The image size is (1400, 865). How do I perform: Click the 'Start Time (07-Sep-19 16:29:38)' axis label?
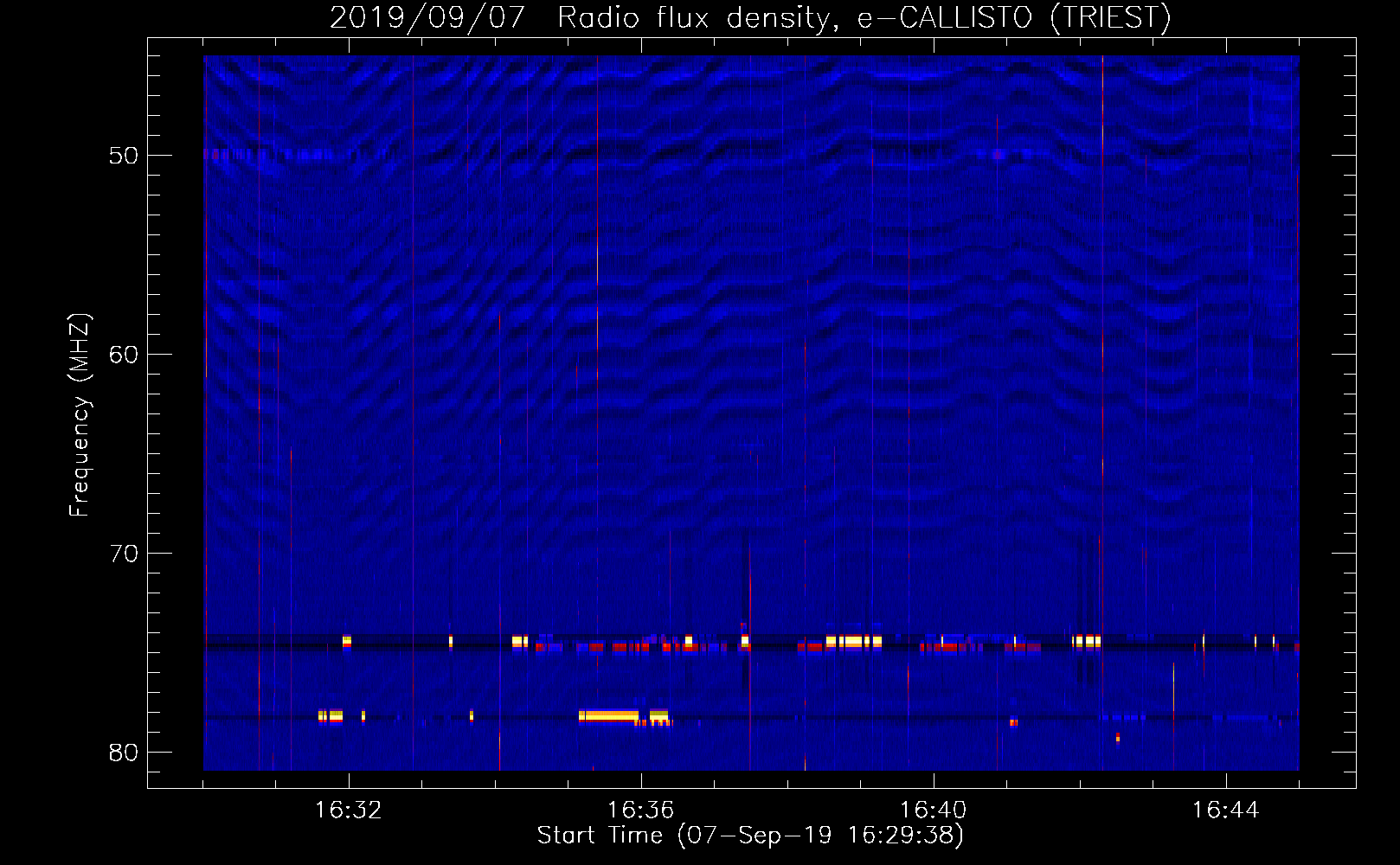[x=750, y=836]
